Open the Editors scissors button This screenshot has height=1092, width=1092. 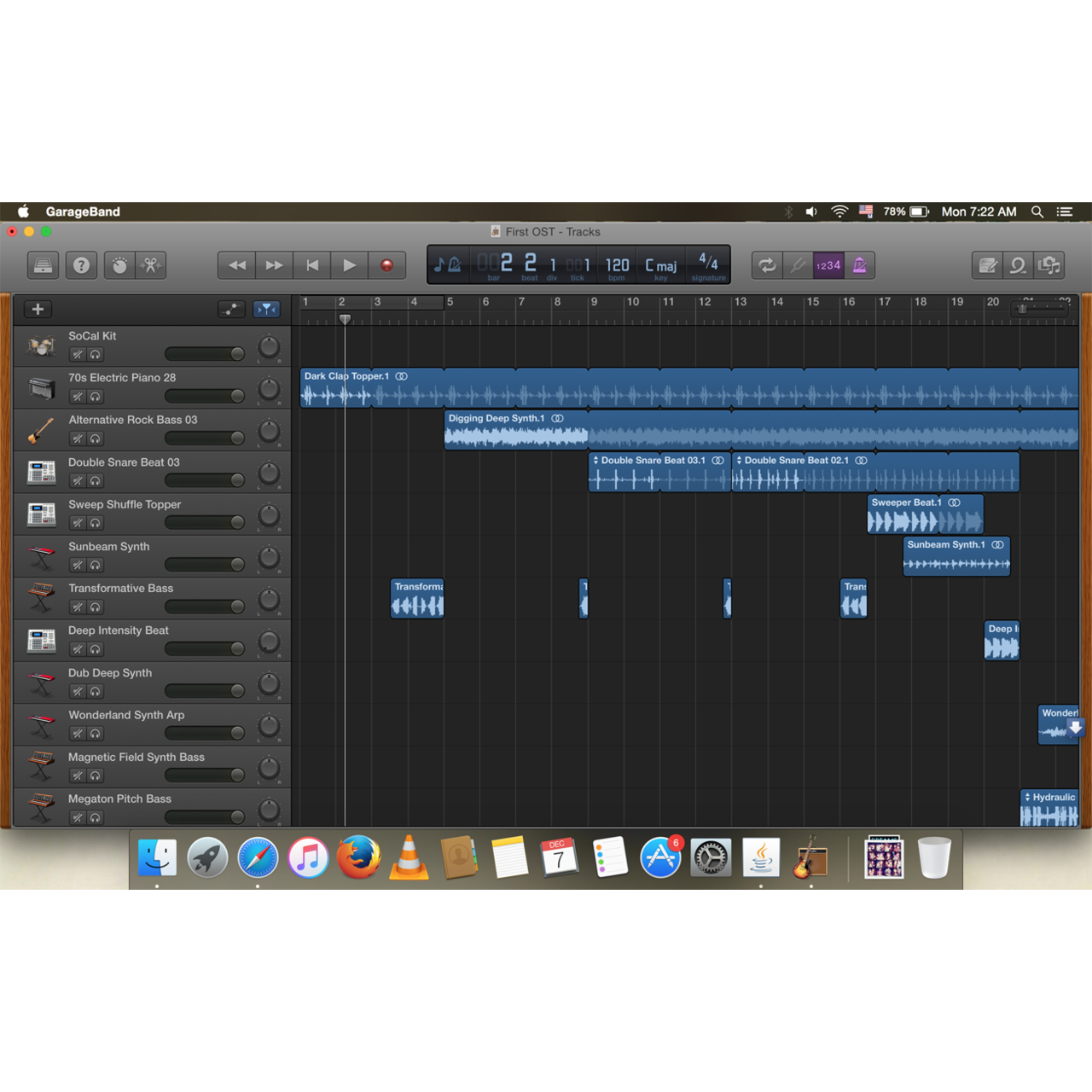[150, 265]
